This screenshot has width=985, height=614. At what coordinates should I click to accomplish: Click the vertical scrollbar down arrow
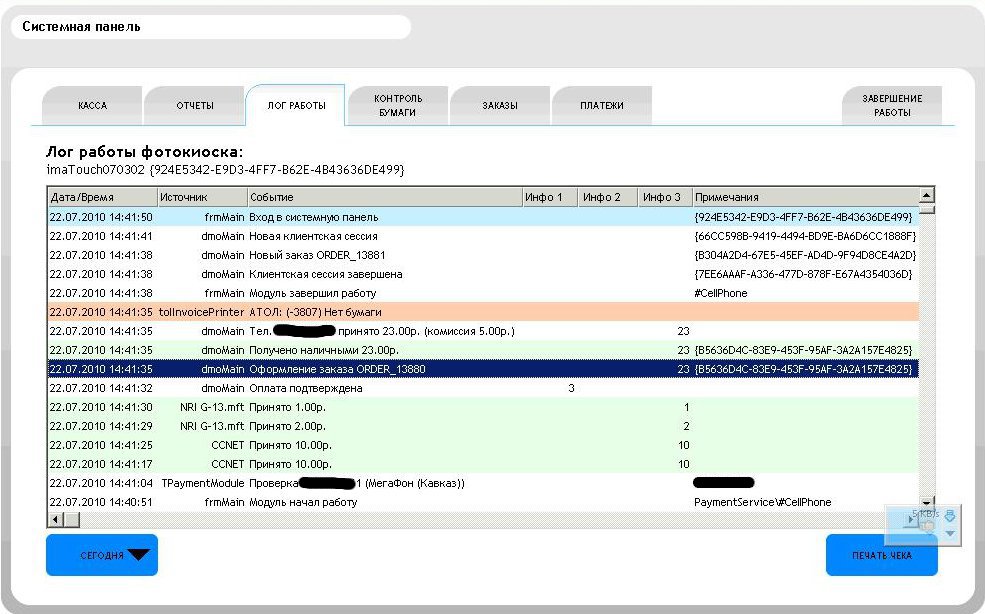(927, 503)
